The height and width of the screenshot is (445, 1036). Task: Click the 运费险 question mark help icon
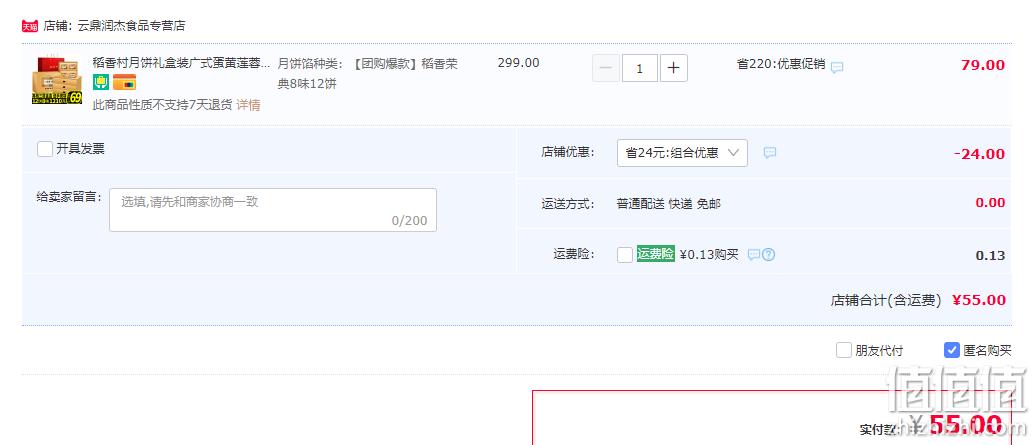click(768, 254)
